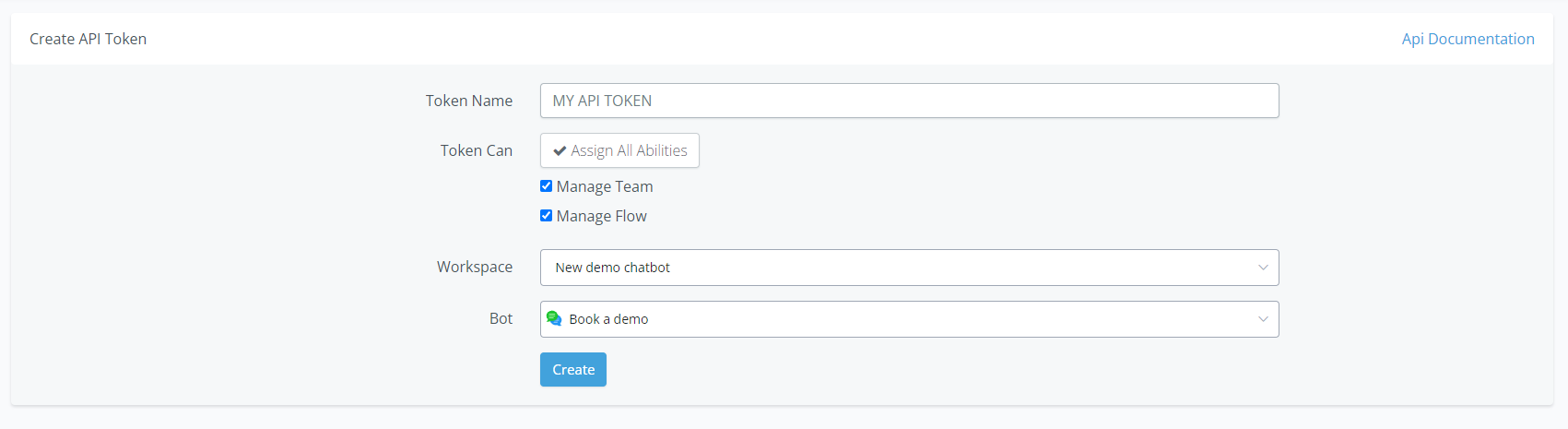The height and width of the screenshot is (429, 1568).
Task: Click the Workspace field label
Action: [x=474, y=267]
